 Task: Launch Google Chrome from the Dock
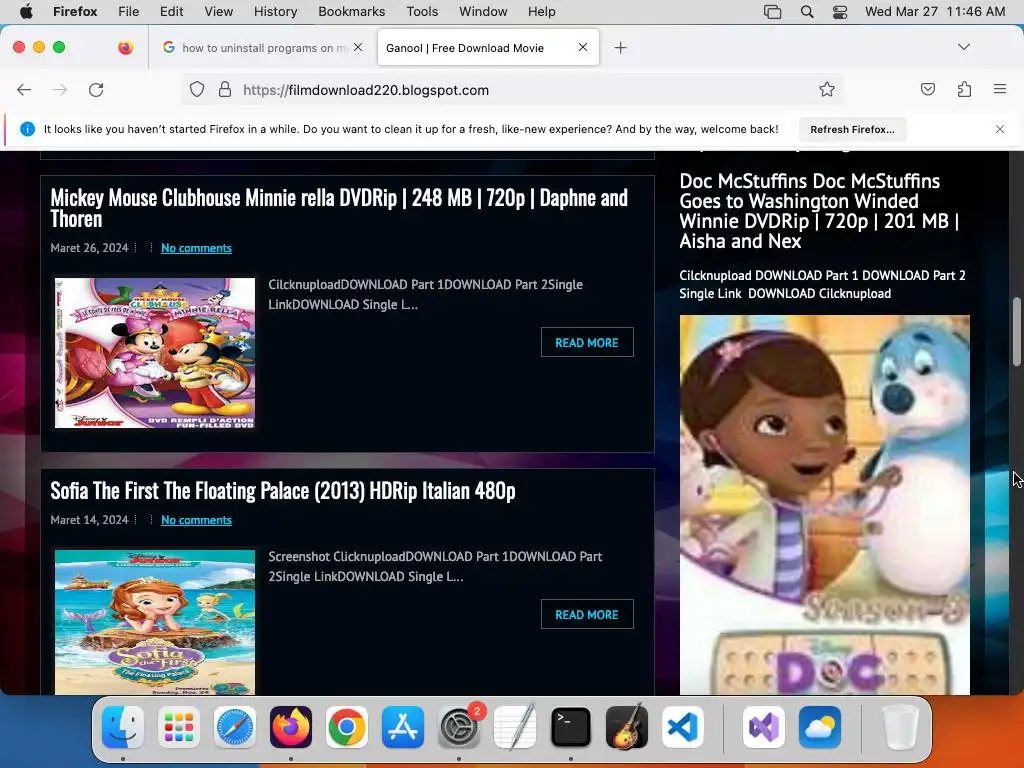[x=347, y=727]
